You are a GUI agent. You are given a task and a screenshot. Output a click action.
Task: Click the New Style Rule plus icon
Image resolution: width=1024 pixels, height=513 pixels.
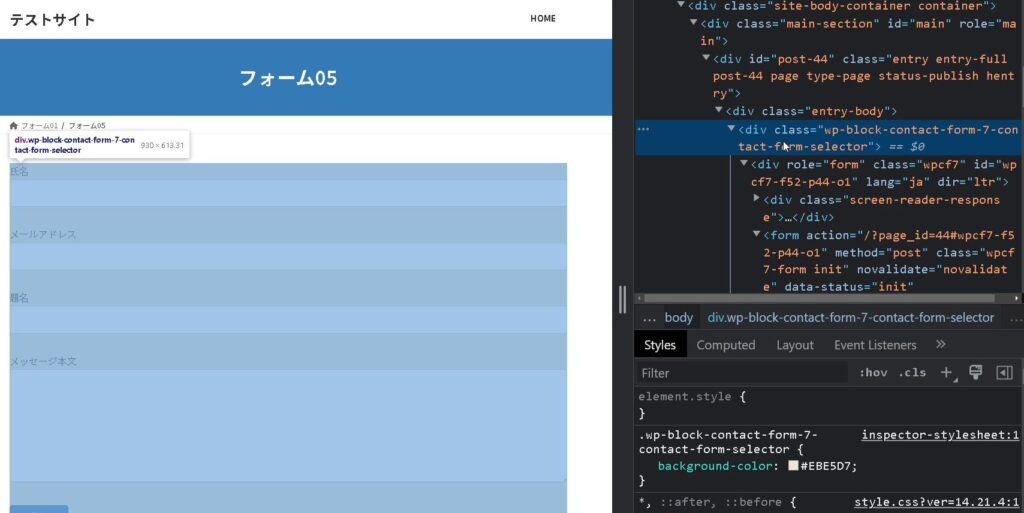click(x=946, y=372)
